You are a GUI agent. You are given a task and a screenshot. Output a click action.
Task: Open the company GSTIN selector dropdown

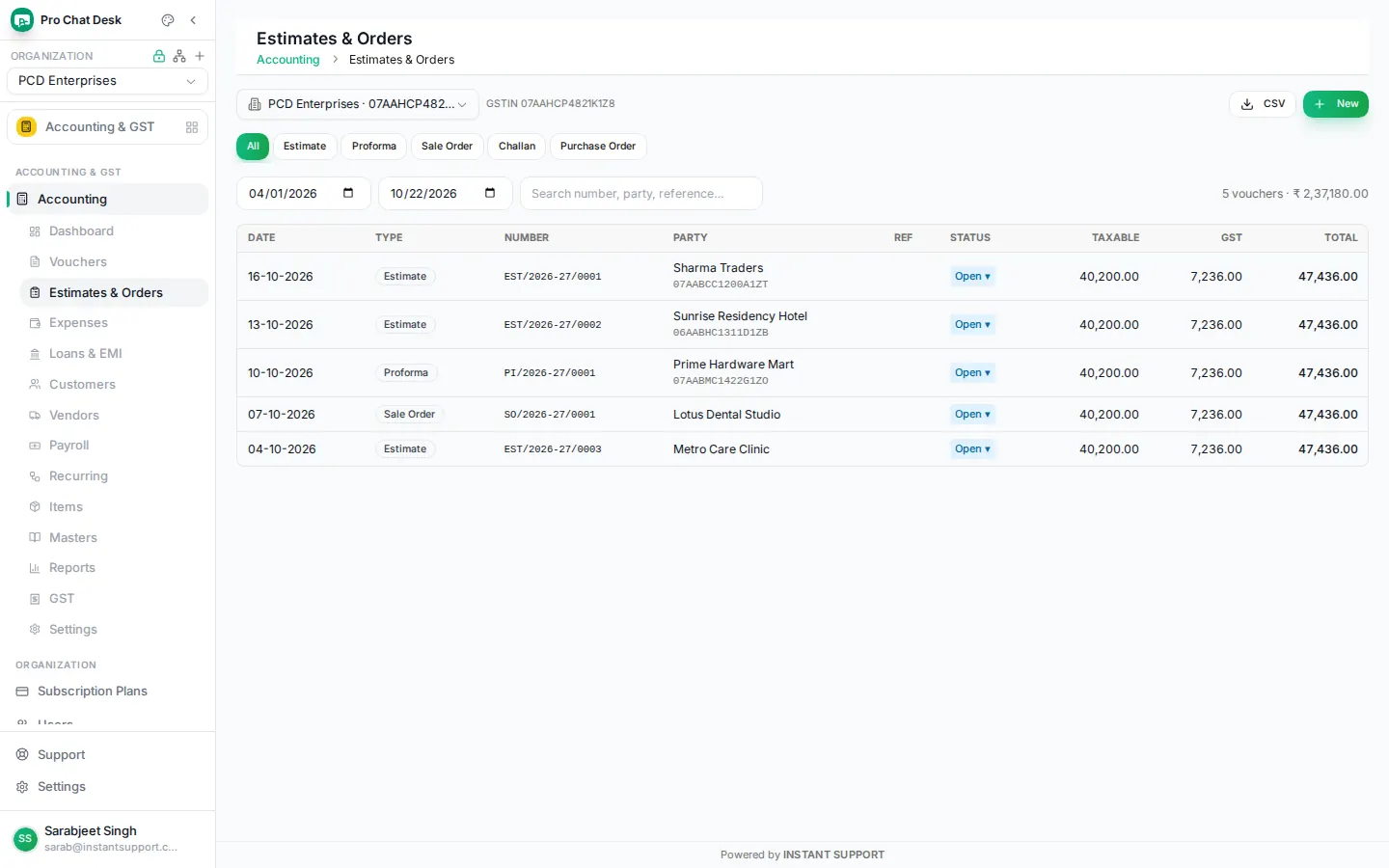[x=358, y=104]
